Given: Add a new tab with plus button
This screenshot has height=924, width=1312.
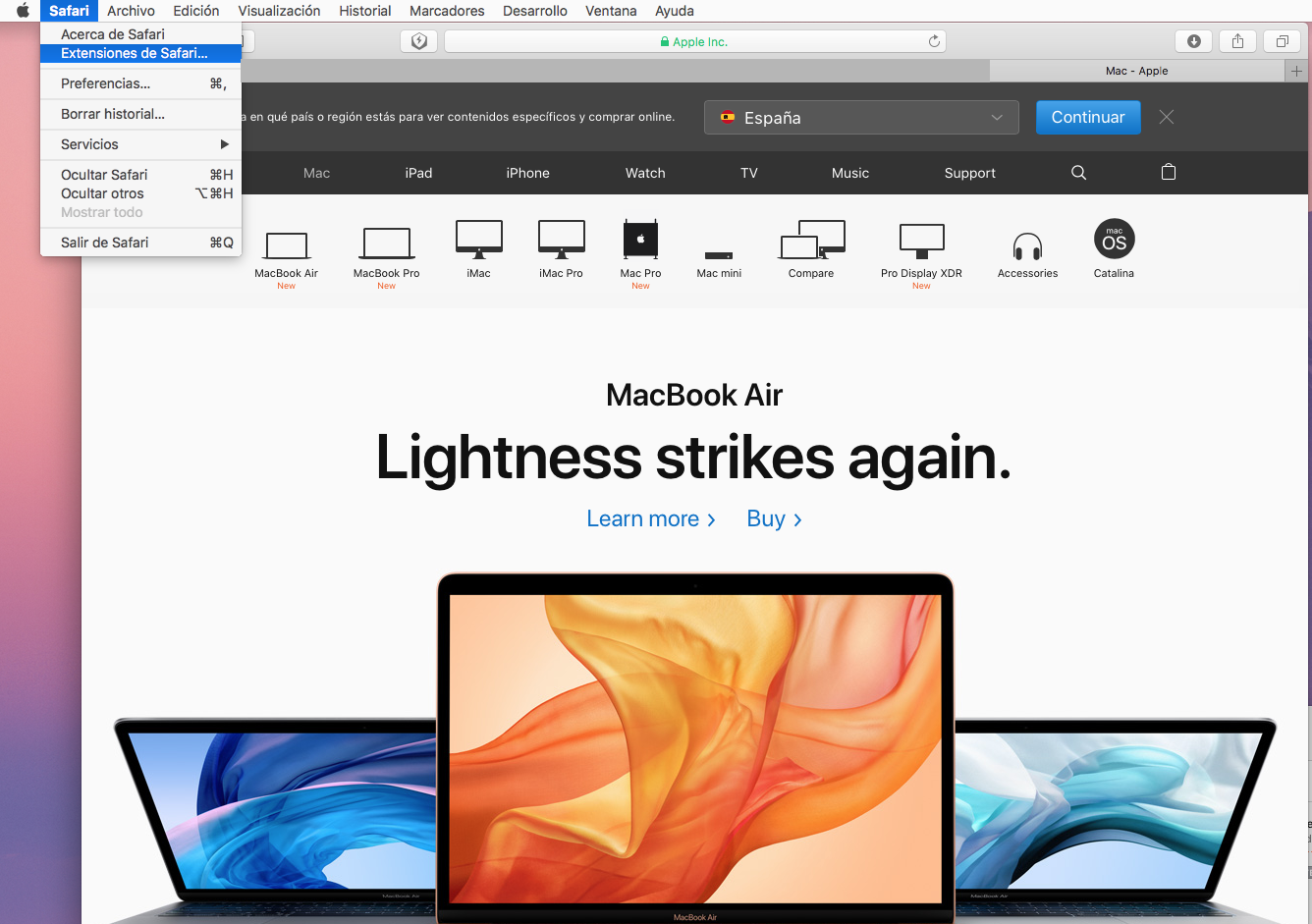Looking at the screenshot, I should click(x=1296, y=71).
